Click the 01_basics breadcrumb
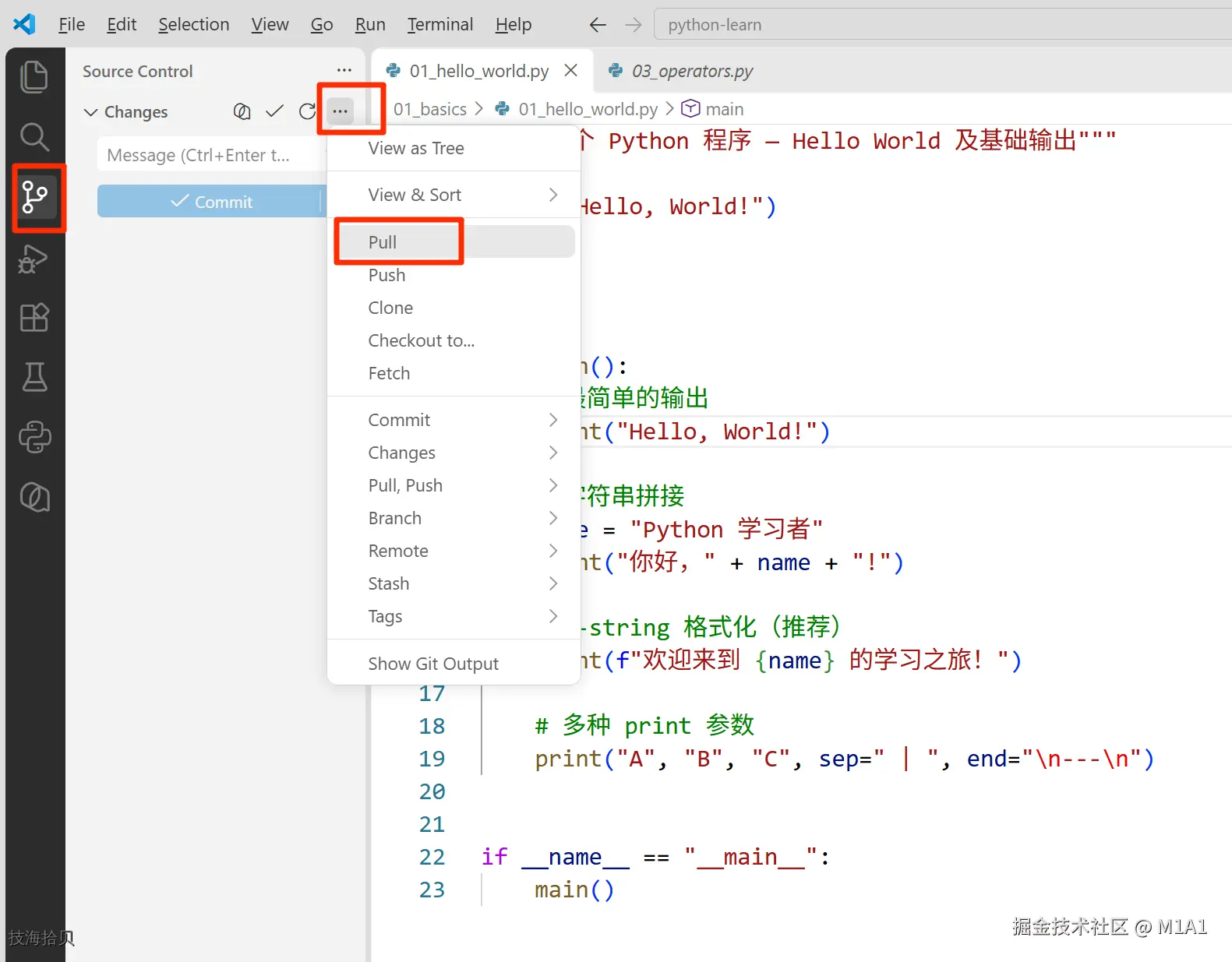This screenshot has height=962, width=1232. tap(429, 109)
